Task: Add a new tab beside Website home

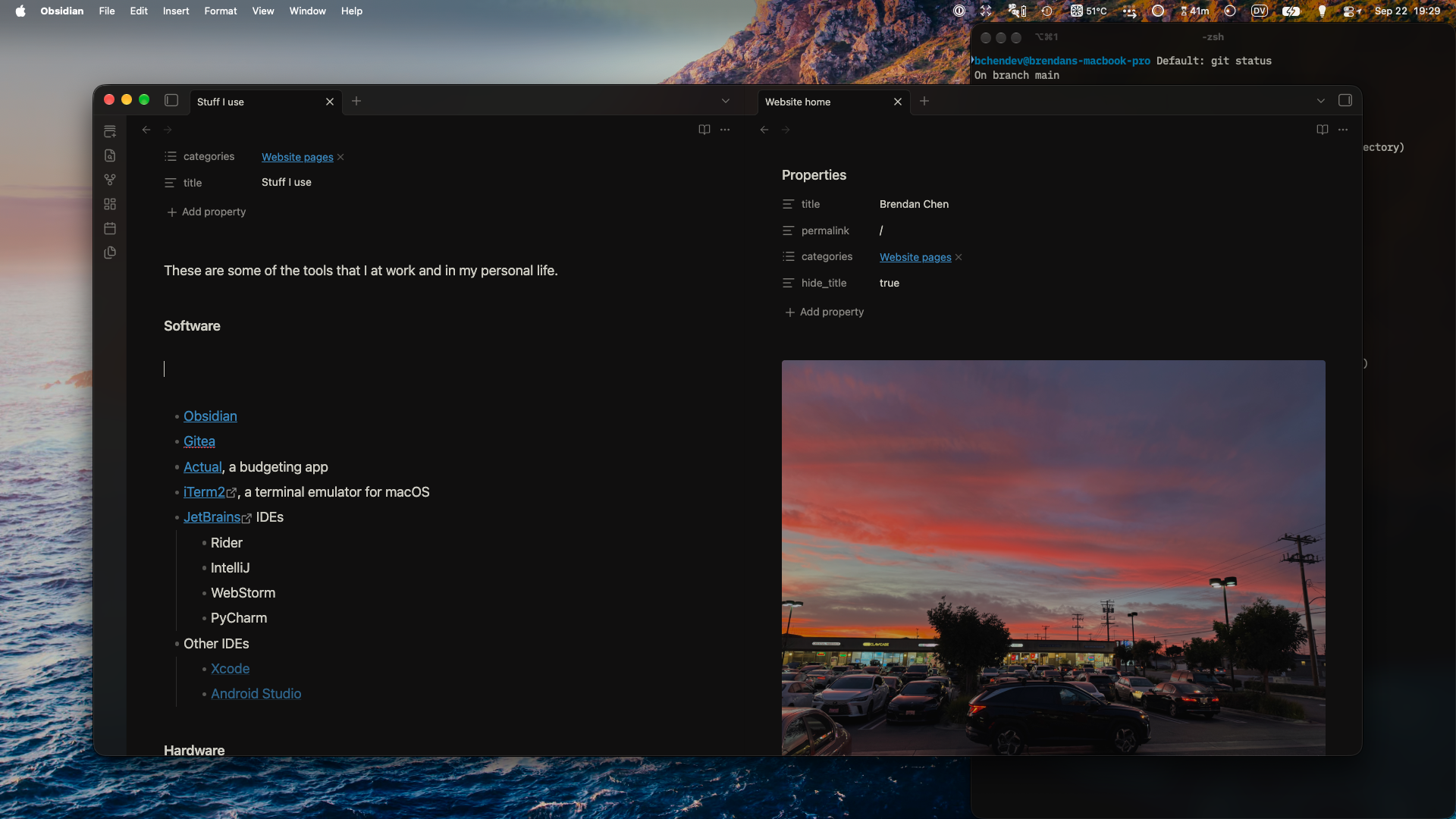Action: pos(924,101)
